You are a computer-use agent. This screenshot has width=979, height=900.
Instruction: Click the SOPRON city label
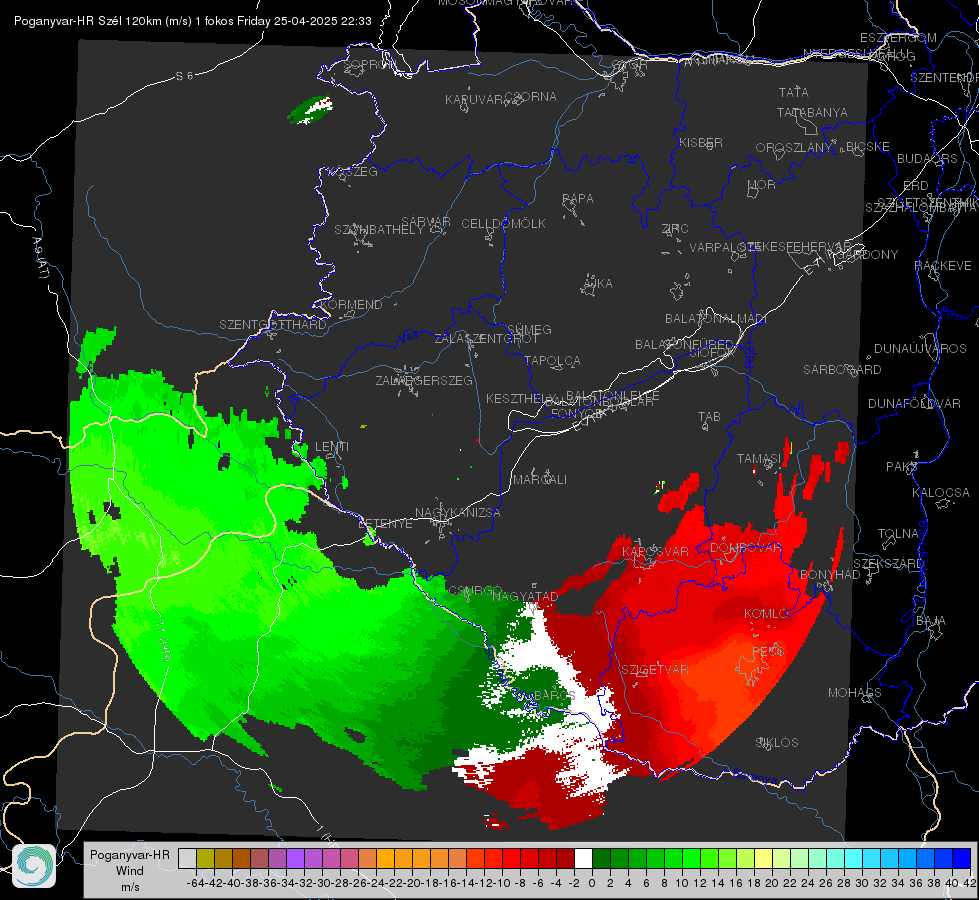click(368, 64)
